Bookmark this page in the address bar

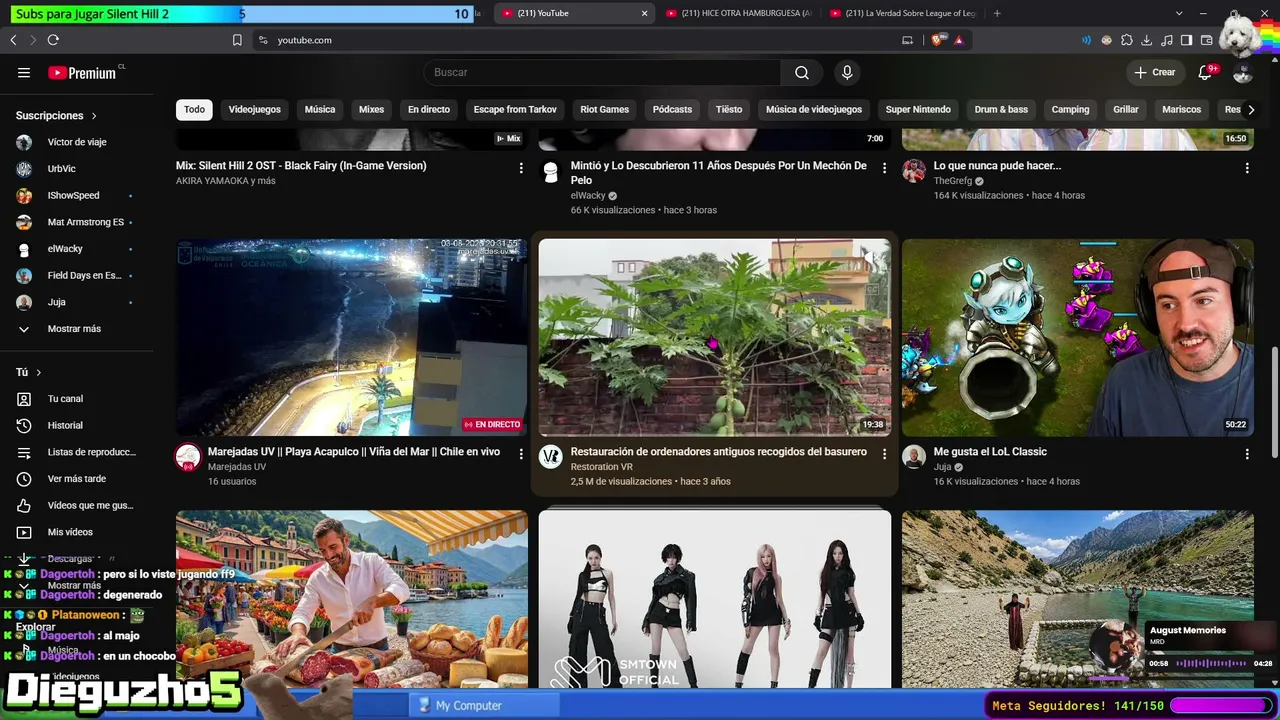click(237, 40)
